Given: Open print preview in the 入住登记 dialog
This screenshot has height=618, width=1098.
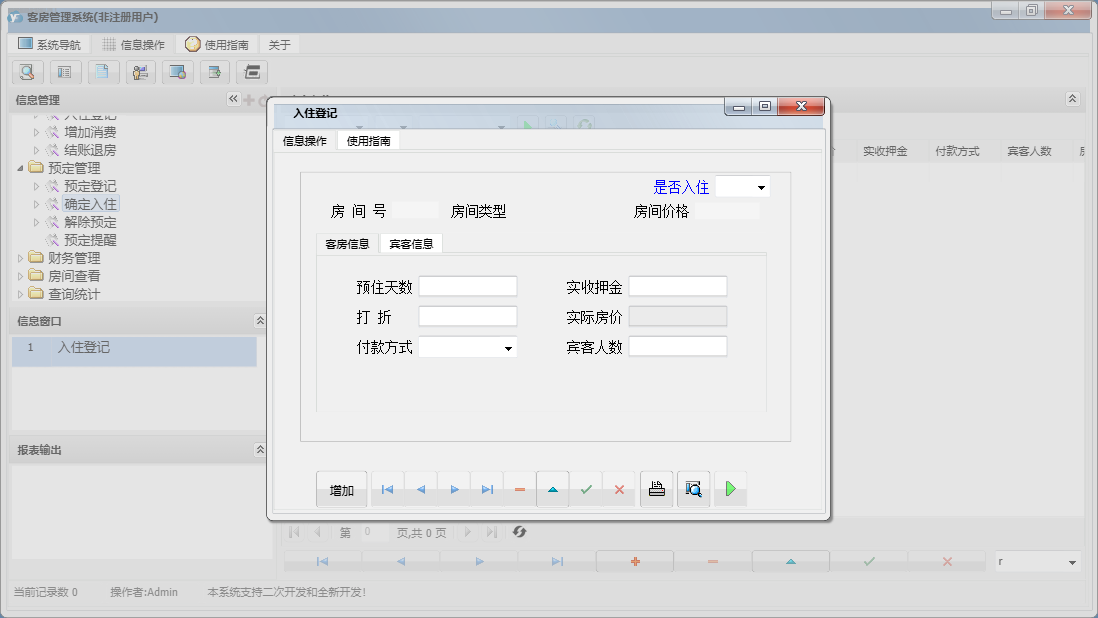Looking at the screenshot, I should 693,489.
